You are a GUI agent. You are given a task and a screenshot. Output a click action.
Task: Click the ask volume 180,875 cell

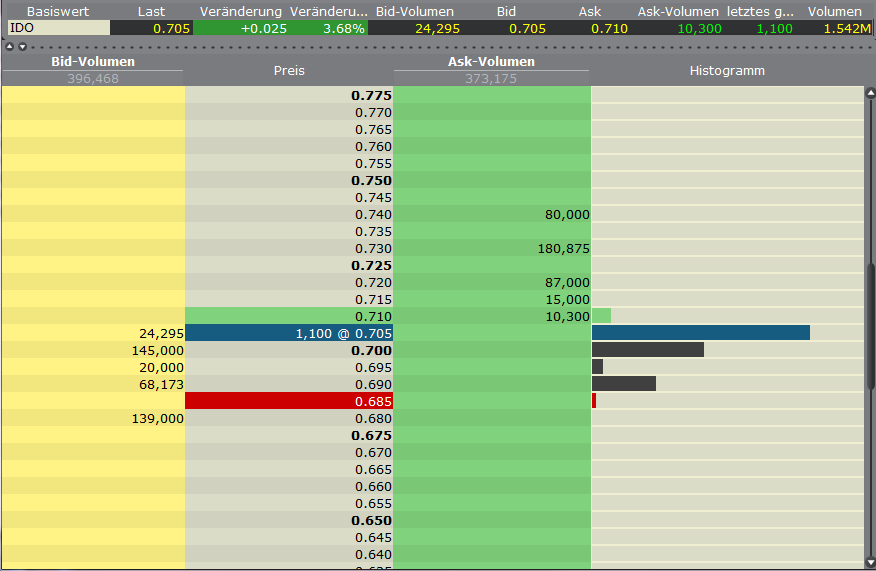pyautogui.click(x=492, y=248)
